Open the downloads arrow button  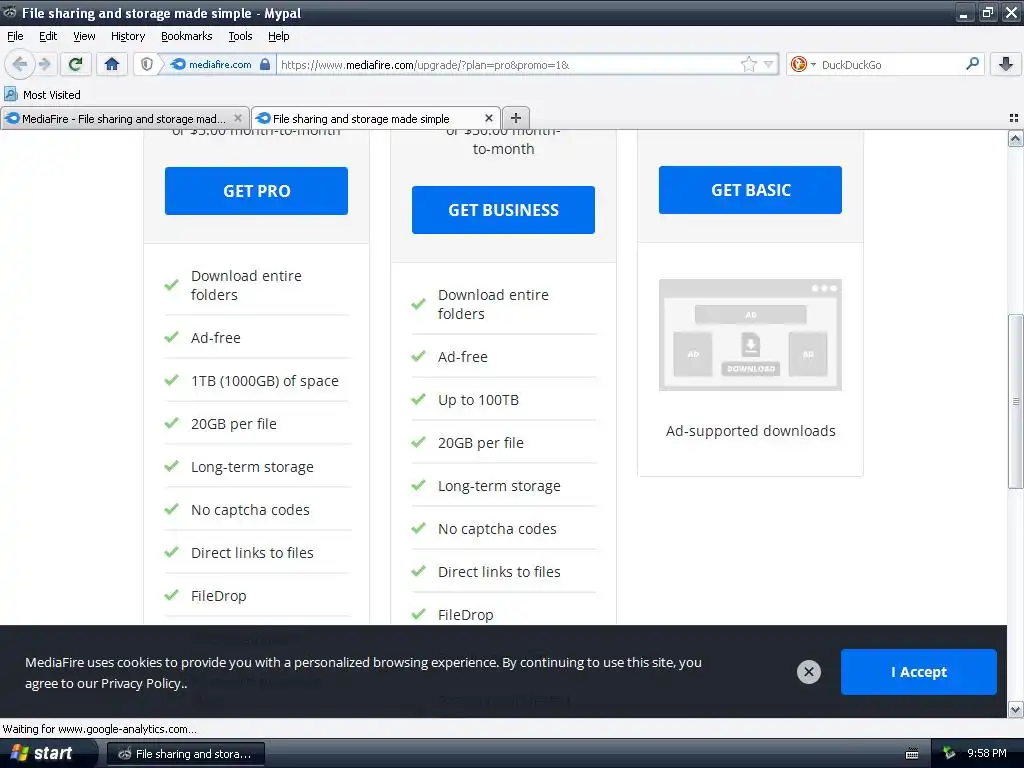1006,64
